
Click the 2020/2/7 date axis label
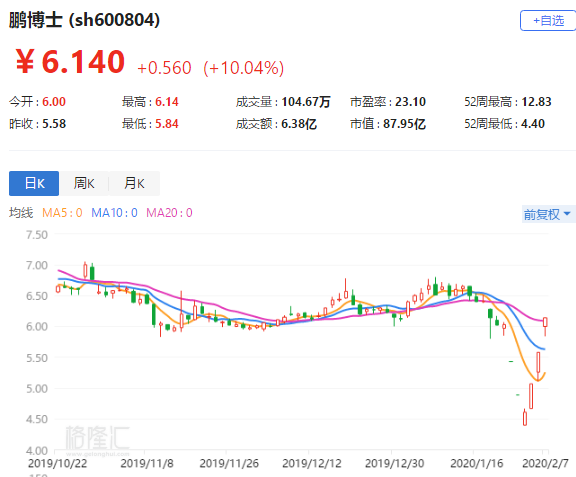tap(545, 463)
